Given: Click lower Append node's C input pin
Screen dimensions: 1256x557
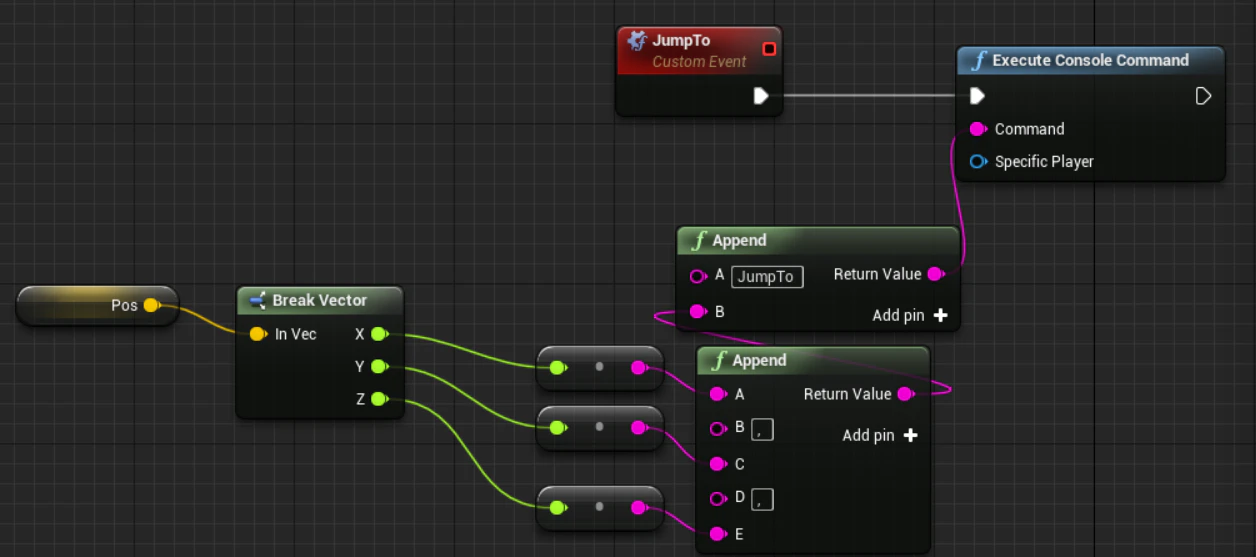Looking at the screenshot, I should [718, 464].
